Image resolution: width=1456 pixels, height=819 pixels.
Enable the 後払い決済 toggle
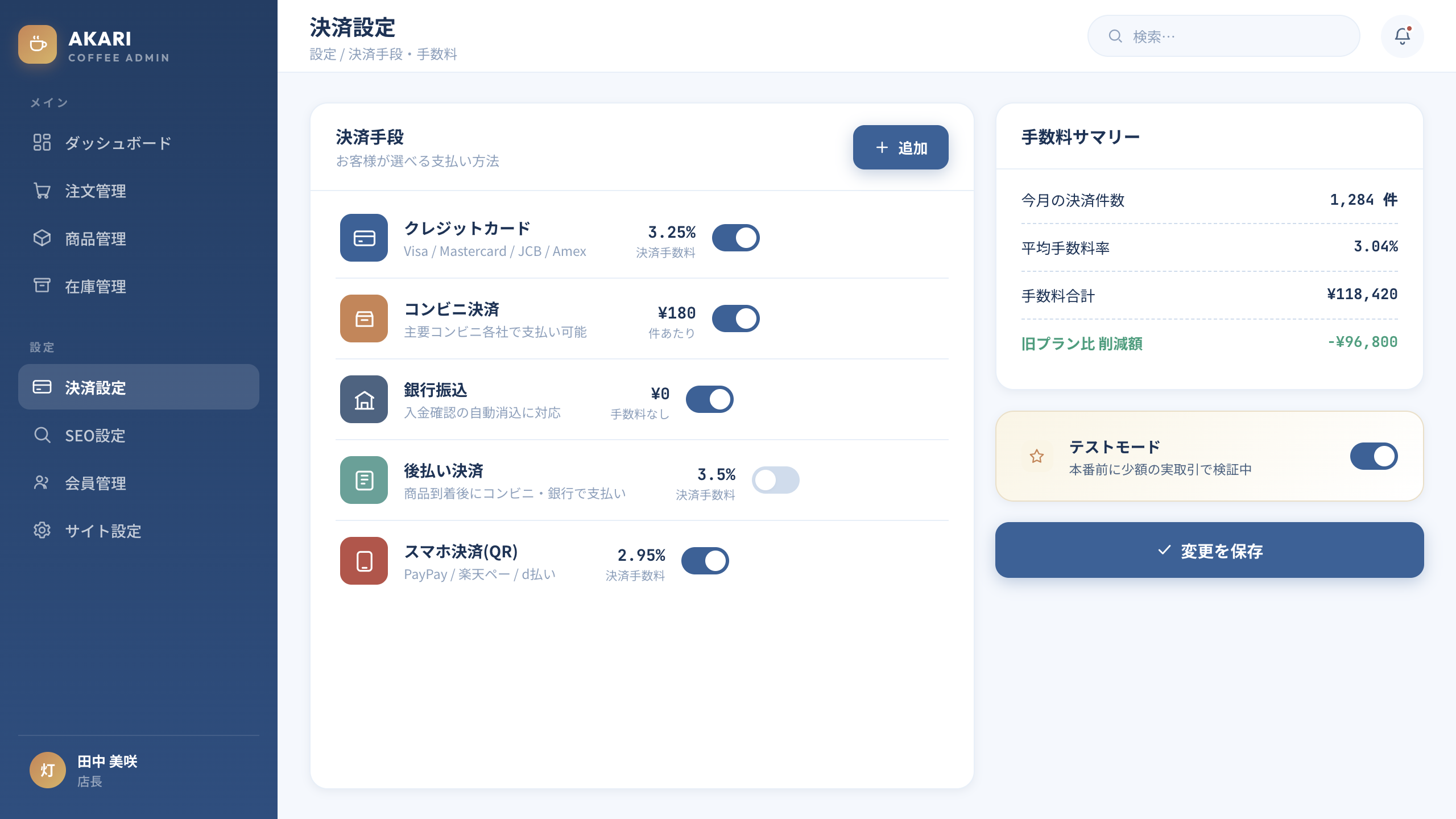click(776, 480)
